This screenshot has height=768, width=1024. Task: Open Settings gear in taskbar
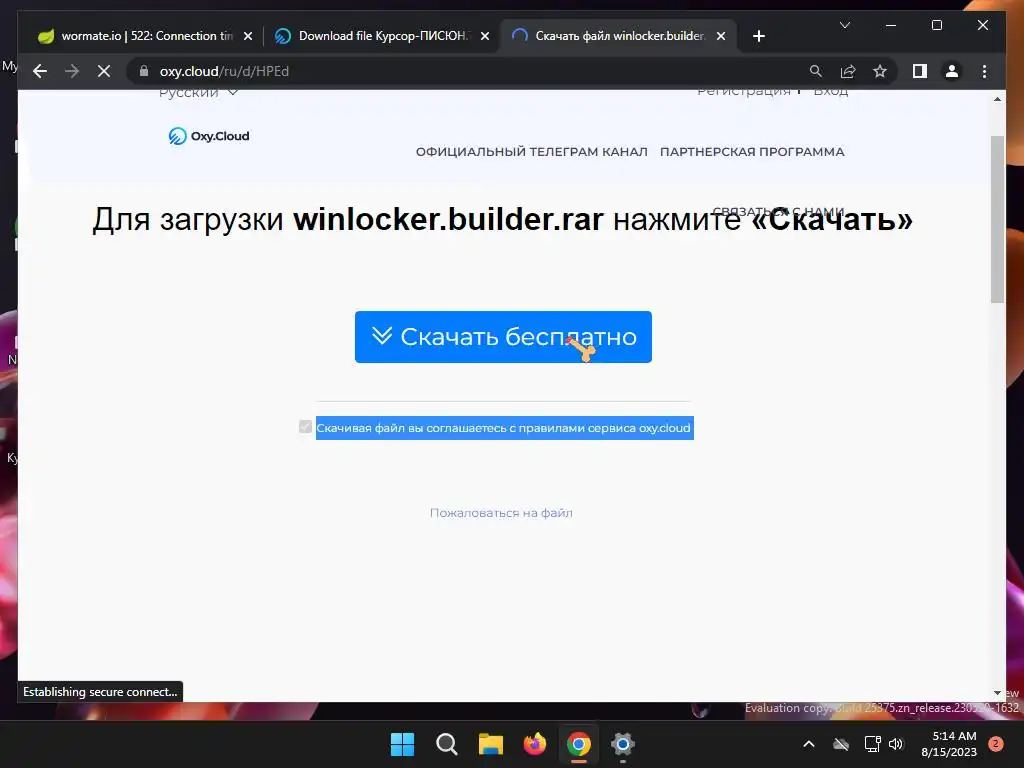point(623,744)
